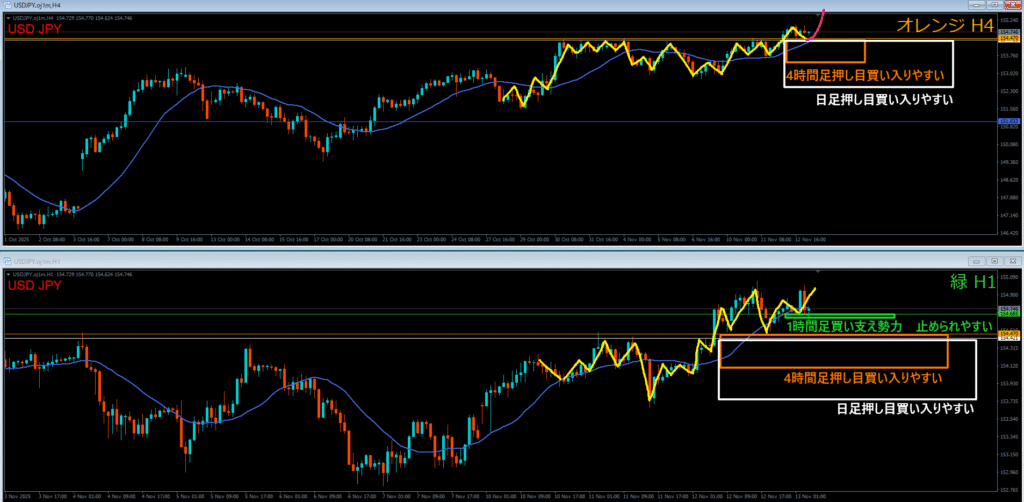Close the USDJPY H4 chart window

click(x=1012, y=6)
